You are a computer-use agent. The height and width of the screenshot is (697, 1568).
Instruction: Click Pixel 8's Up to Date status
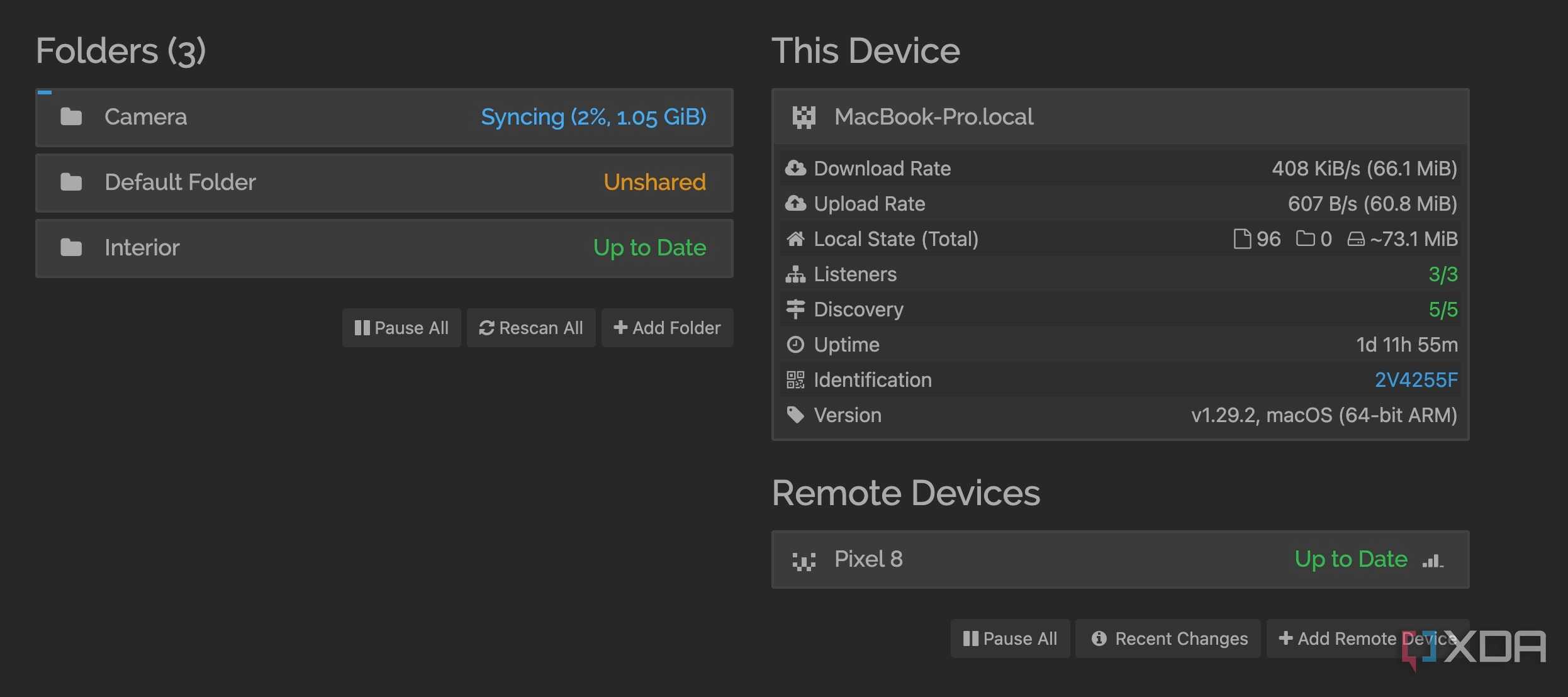pos(1351,559)
